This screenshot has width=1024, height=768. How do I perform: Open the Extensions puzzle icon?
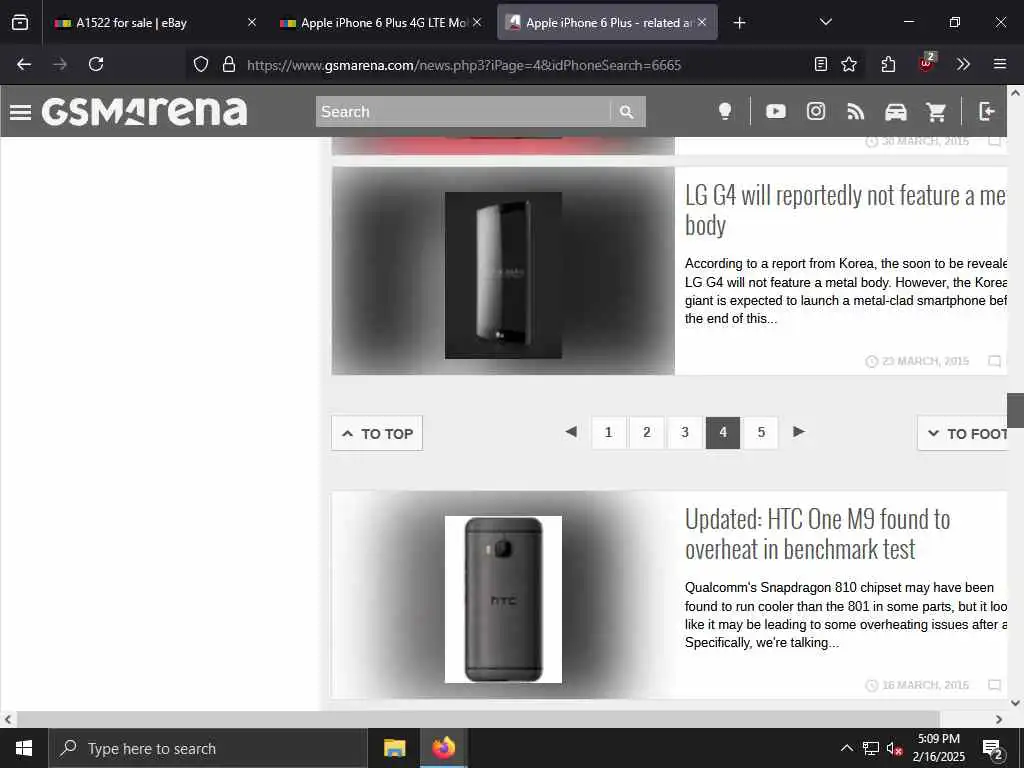click(x=888, y=64)
